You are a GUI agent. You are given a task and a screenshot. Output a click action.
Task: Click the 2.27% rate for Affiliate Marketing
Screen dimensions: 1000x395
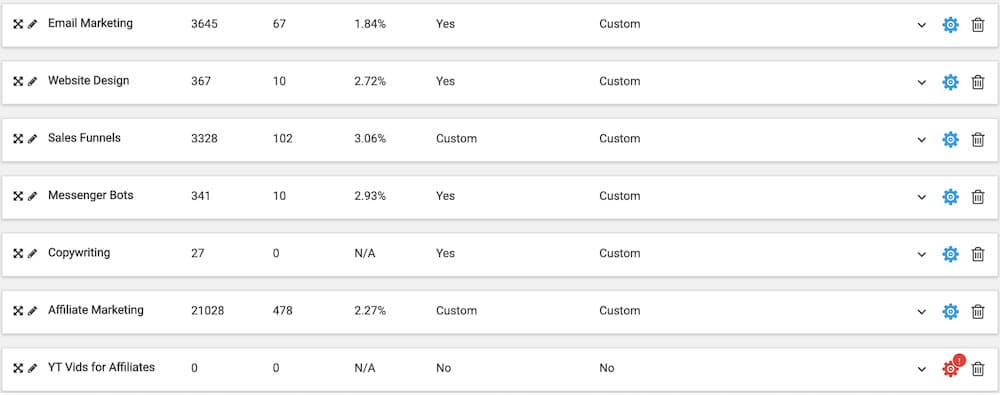click(x=370, y=311)
